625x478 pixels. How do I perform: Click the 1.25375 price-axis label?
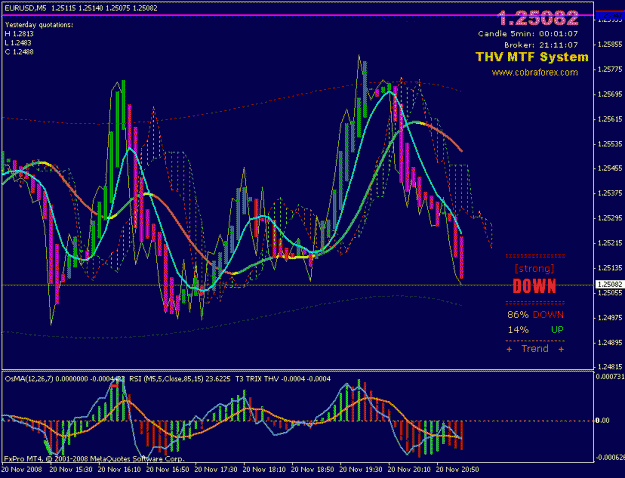(x=610, y=193)
